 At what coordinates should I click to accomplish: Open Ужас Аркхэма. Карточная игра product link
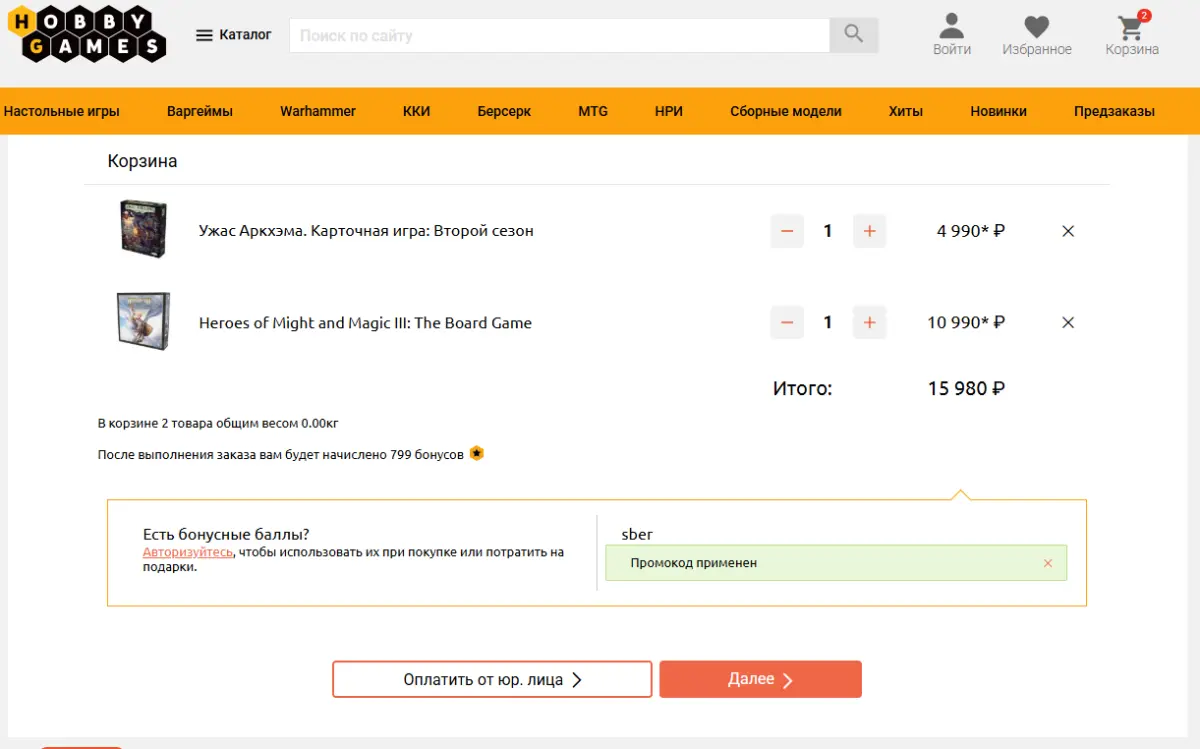pyautogui.click(x=366, y=231)
